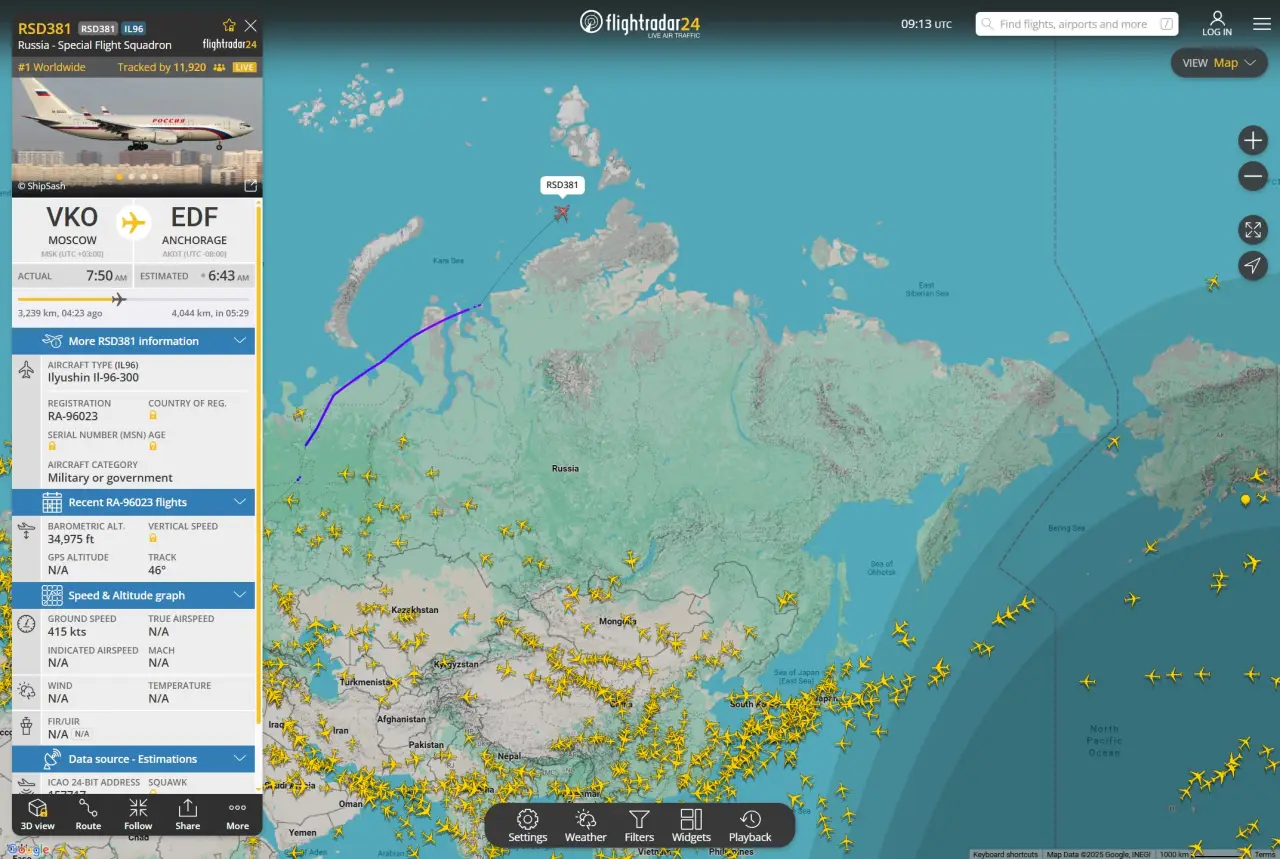1280x859 pixels.
Task: Select the registration RA-96023 text
Action: point(73,416)
